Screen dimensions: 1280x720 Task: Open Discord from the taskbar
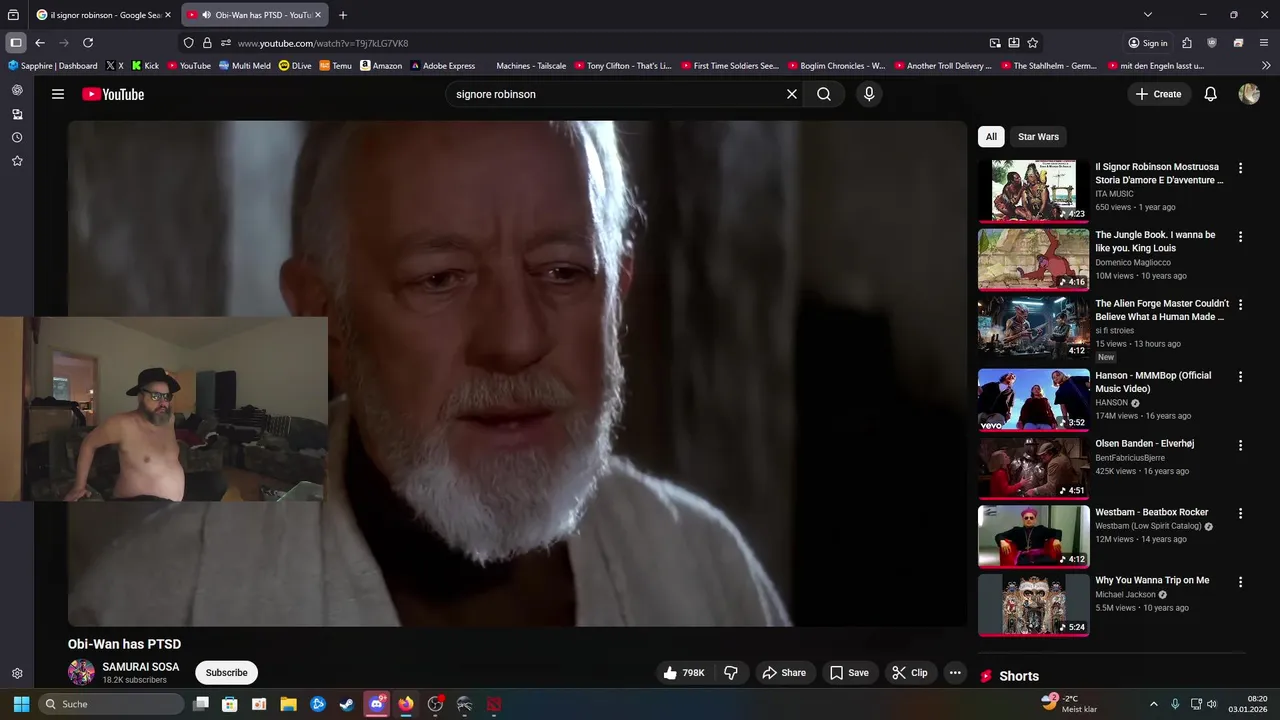(376, 704)
